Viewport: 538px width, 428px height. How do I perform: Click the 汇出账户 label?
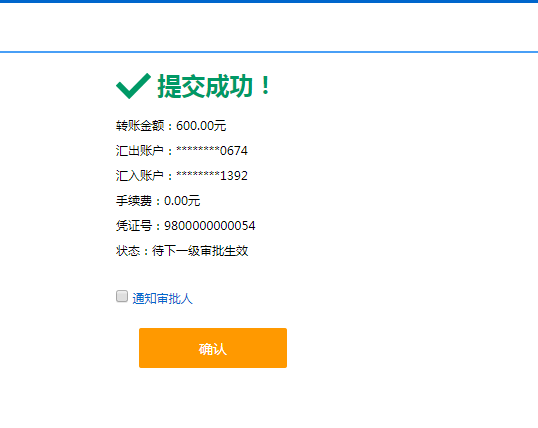pos(140,151)
